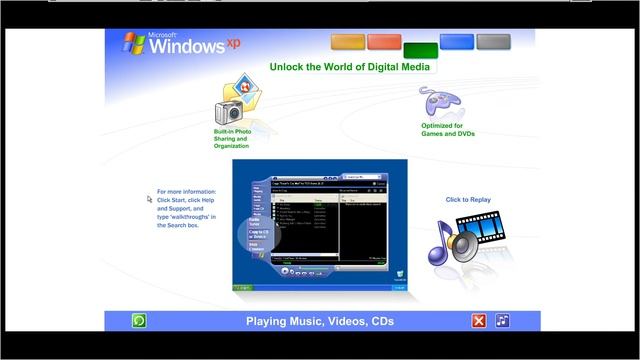Click the music and film replay icon
This screenshot has width=640, height=360.
[467, 238]
